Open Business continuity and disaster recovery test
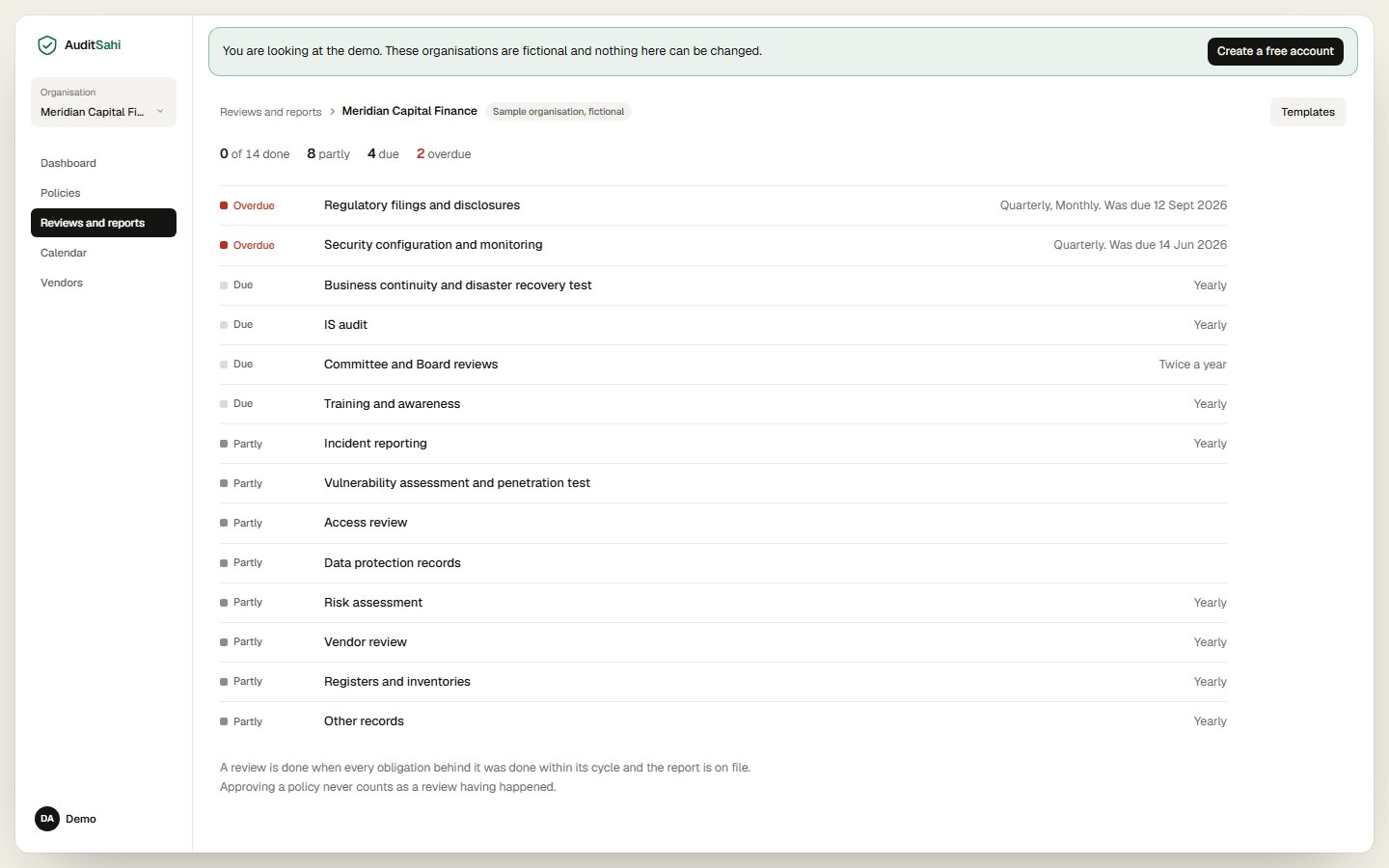The width and height of the screenshot is (1389, 868). pos(723,285)
